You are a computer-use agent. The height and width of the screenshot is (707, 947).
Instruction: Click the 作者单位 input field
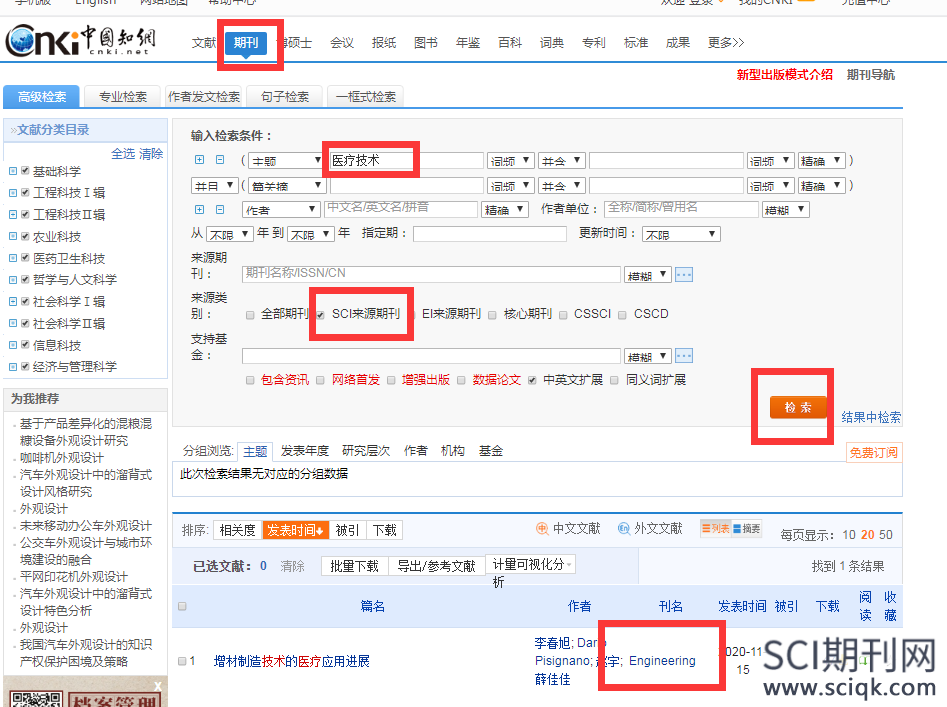681,209
